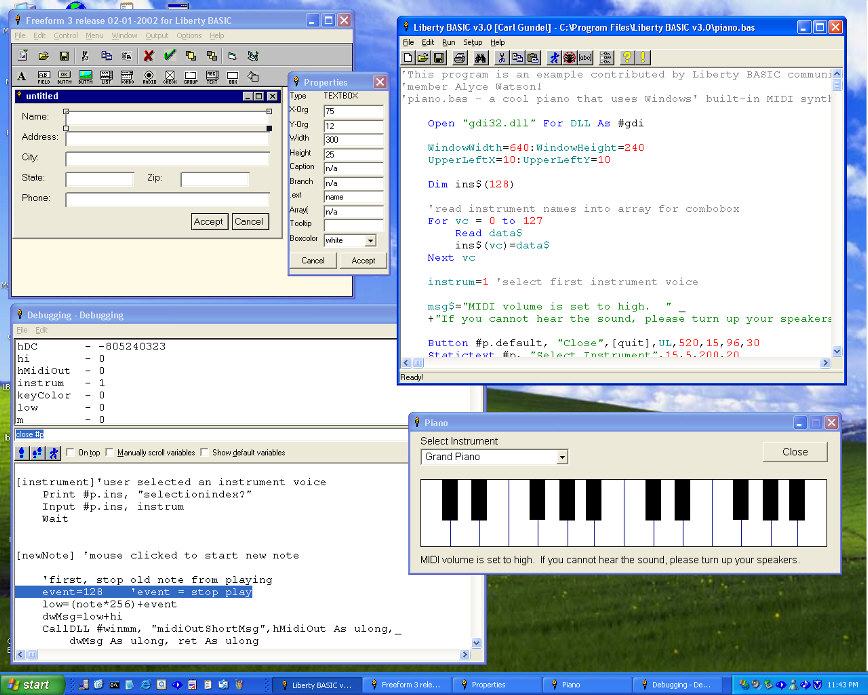Click the yellow exclamation mark icon in Liberty BASIC
Screen dimensions: 868x695
[643, 58]
